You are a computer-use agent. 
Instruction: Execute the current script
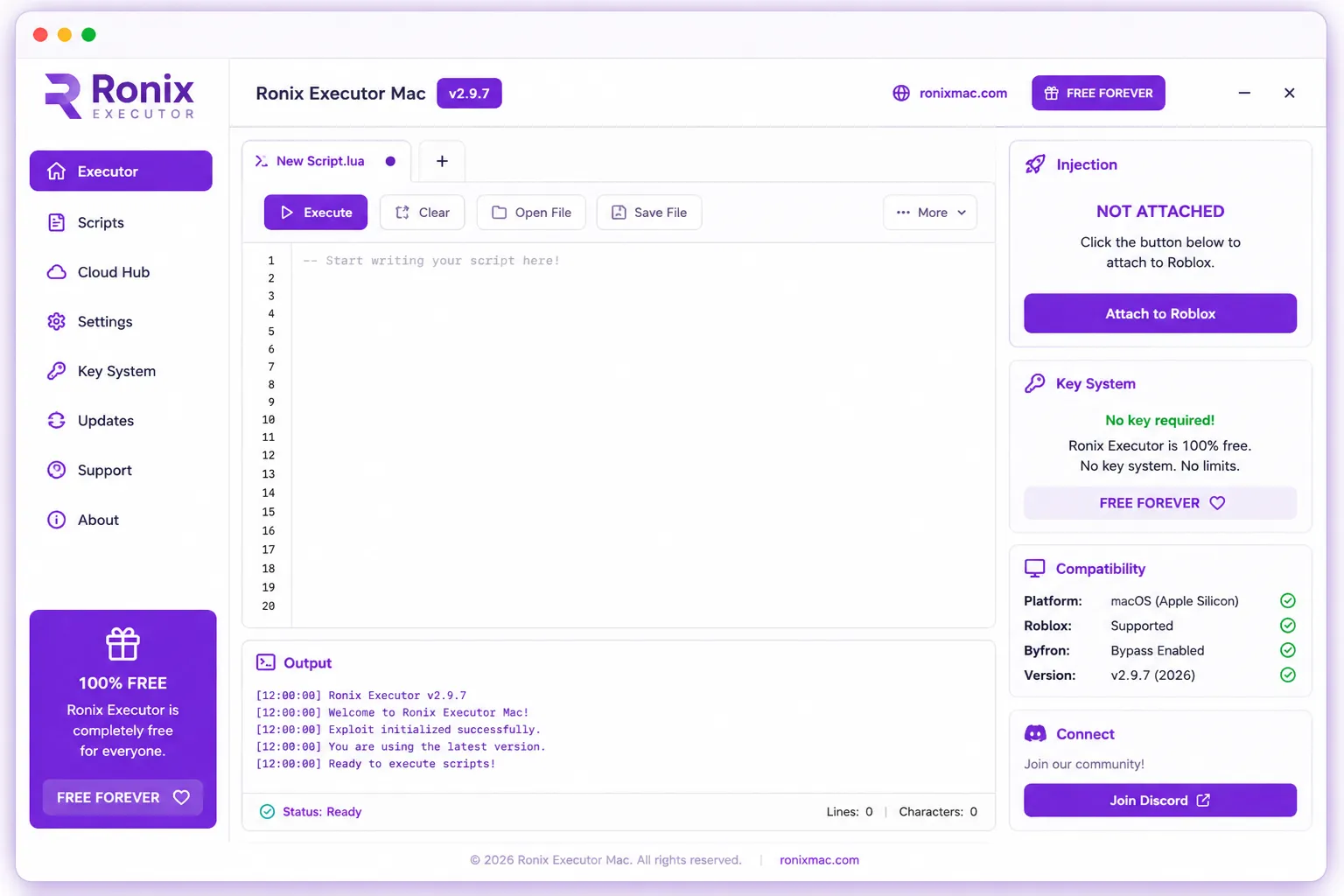tap(316, 213)
